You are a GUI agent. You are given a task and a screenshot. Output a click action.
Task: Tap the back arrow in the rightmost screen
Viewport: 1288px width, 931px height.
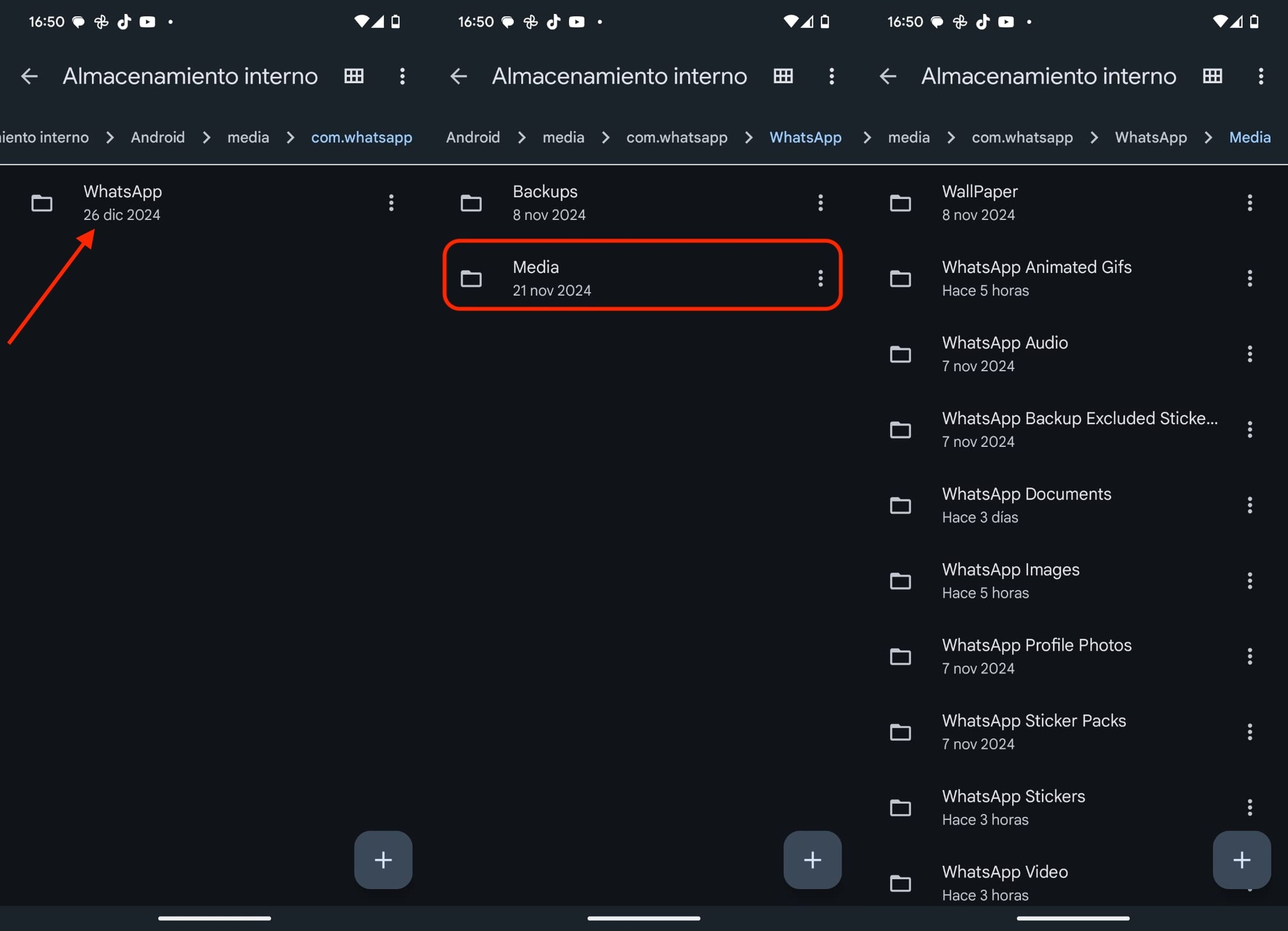[x=888, y=76]
